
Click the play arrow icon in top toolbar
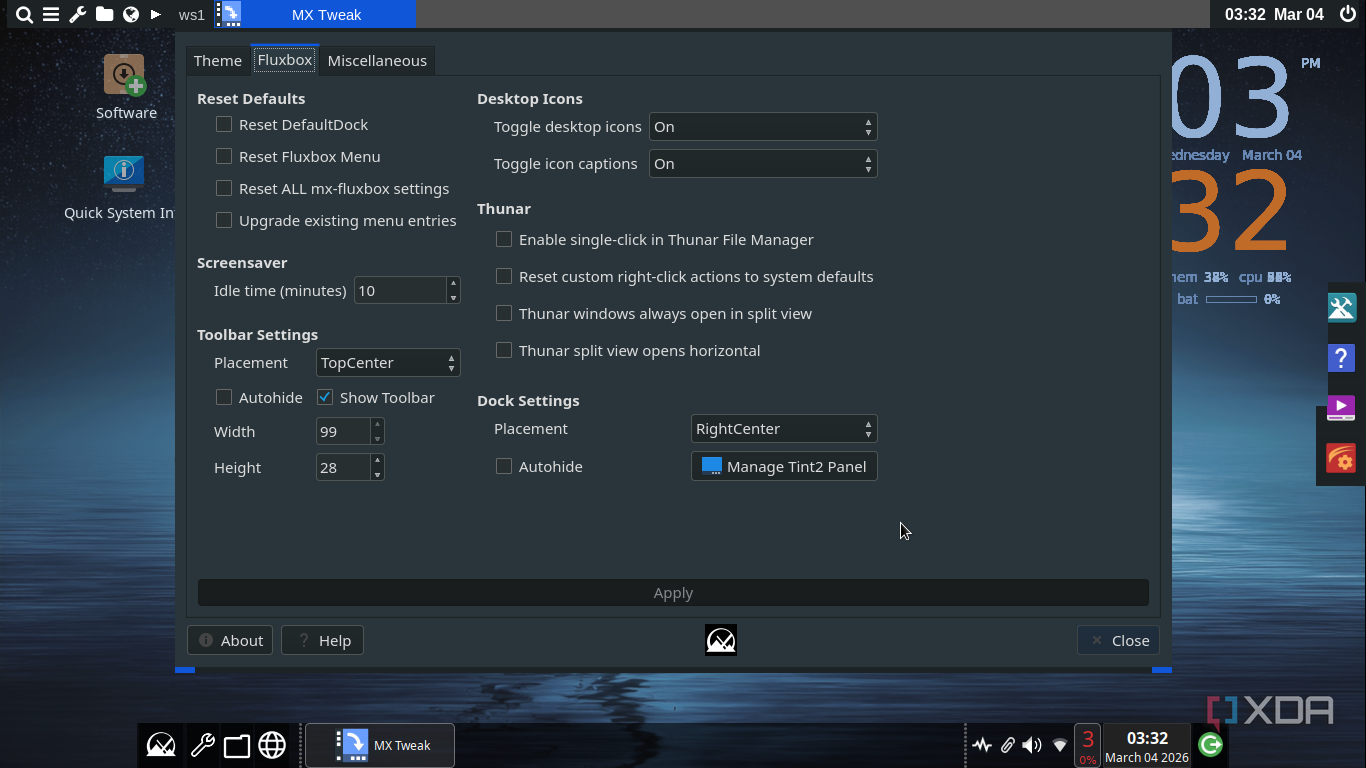point(156,14)
